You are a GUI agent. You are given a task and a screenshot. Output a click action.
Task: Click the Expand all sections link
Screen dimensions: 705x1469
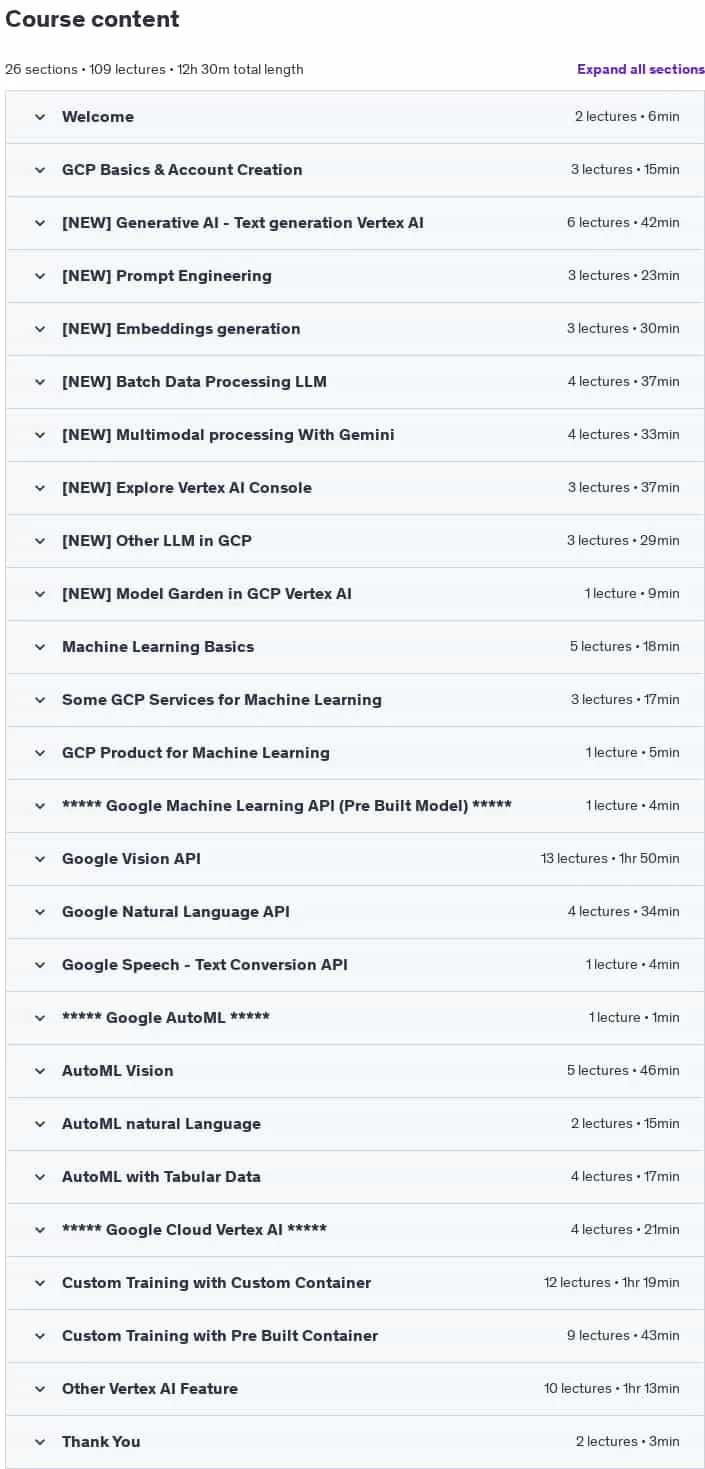[x=641, y=69]
